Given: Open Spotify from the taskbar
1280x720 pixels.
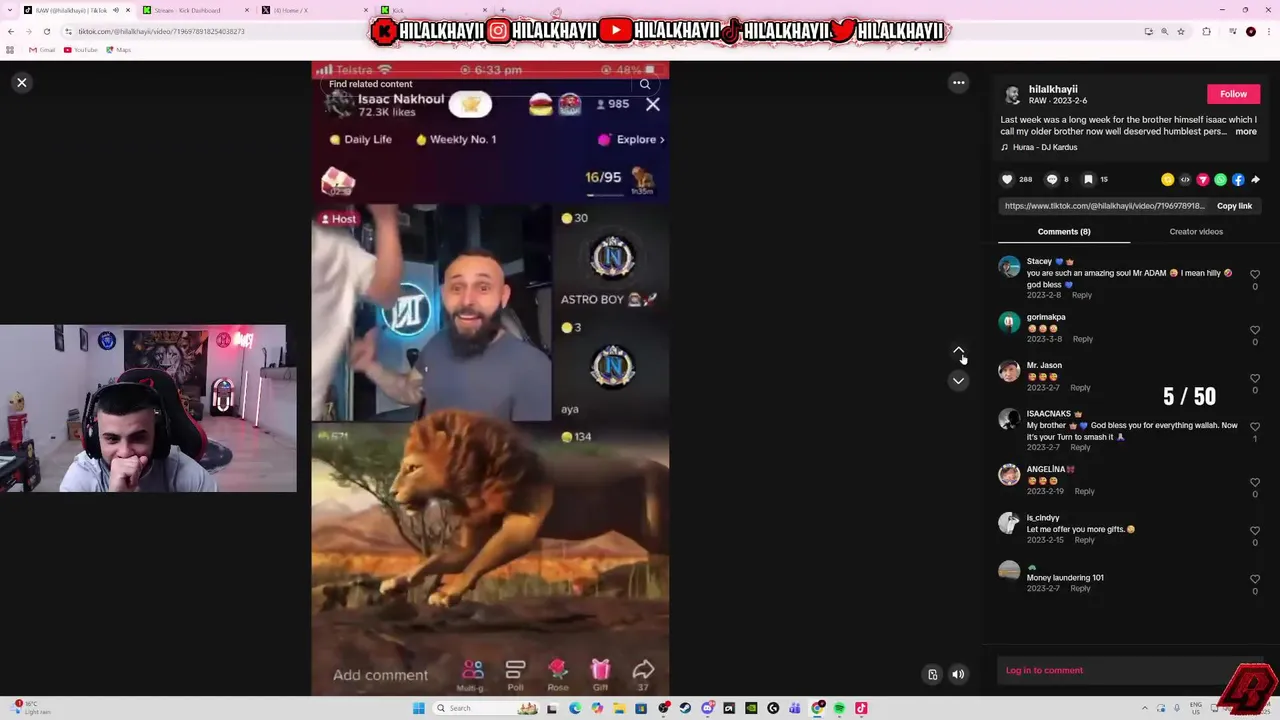Looking at the screenshot, I should click(839, 708).
